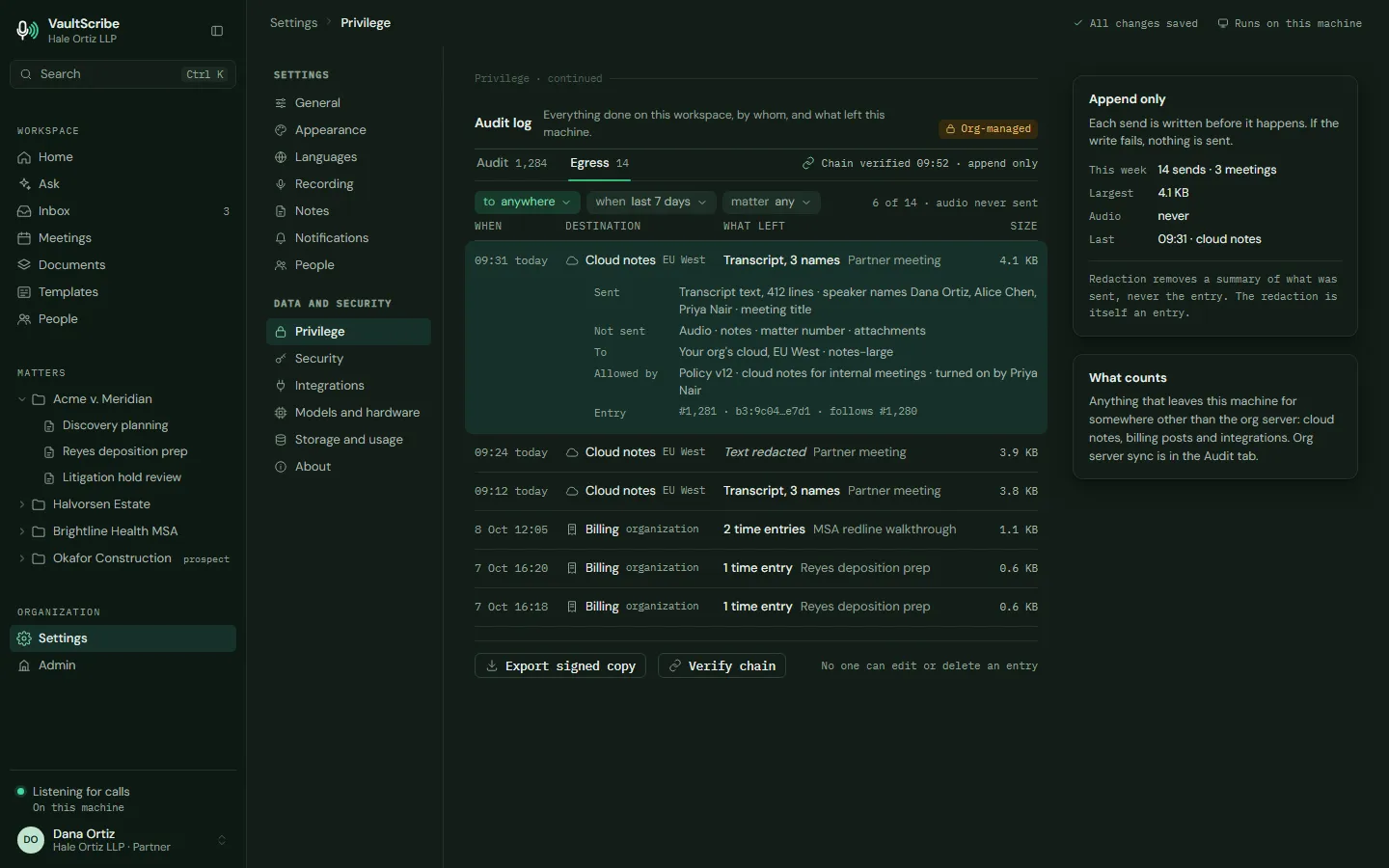
Task: Expand the 09:12 Cloud notes entry
Action: tap(756, 491)
